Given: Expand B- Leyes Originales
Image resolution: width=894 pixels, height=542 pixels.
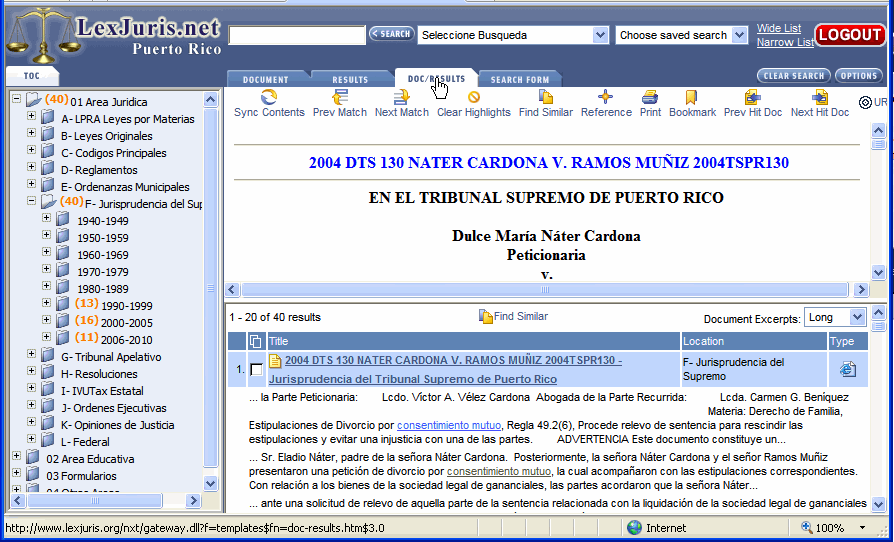Looking at the screenshot, I should tap(32, 133).
